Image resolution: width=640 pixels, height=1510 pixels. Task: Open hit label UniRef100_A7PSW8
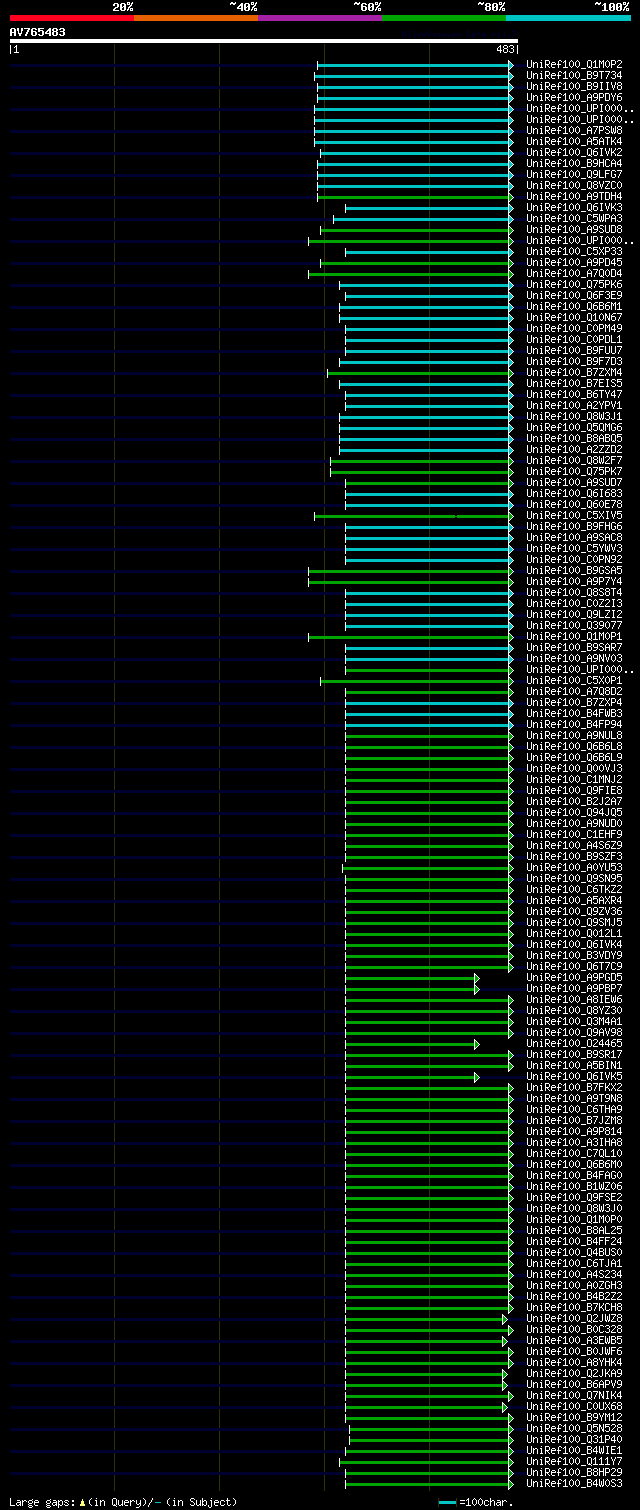(x=574, y=130)
